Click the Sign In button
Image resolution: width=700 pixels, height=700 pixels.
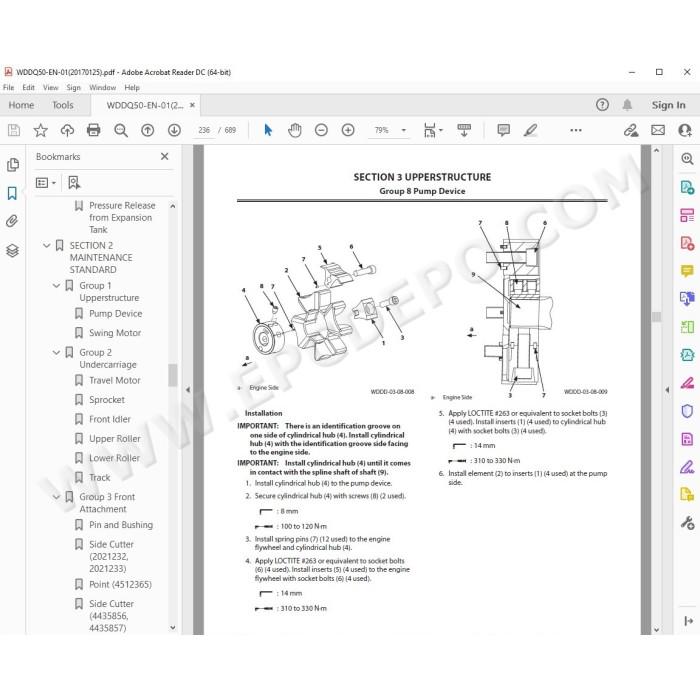click(668, 105)
